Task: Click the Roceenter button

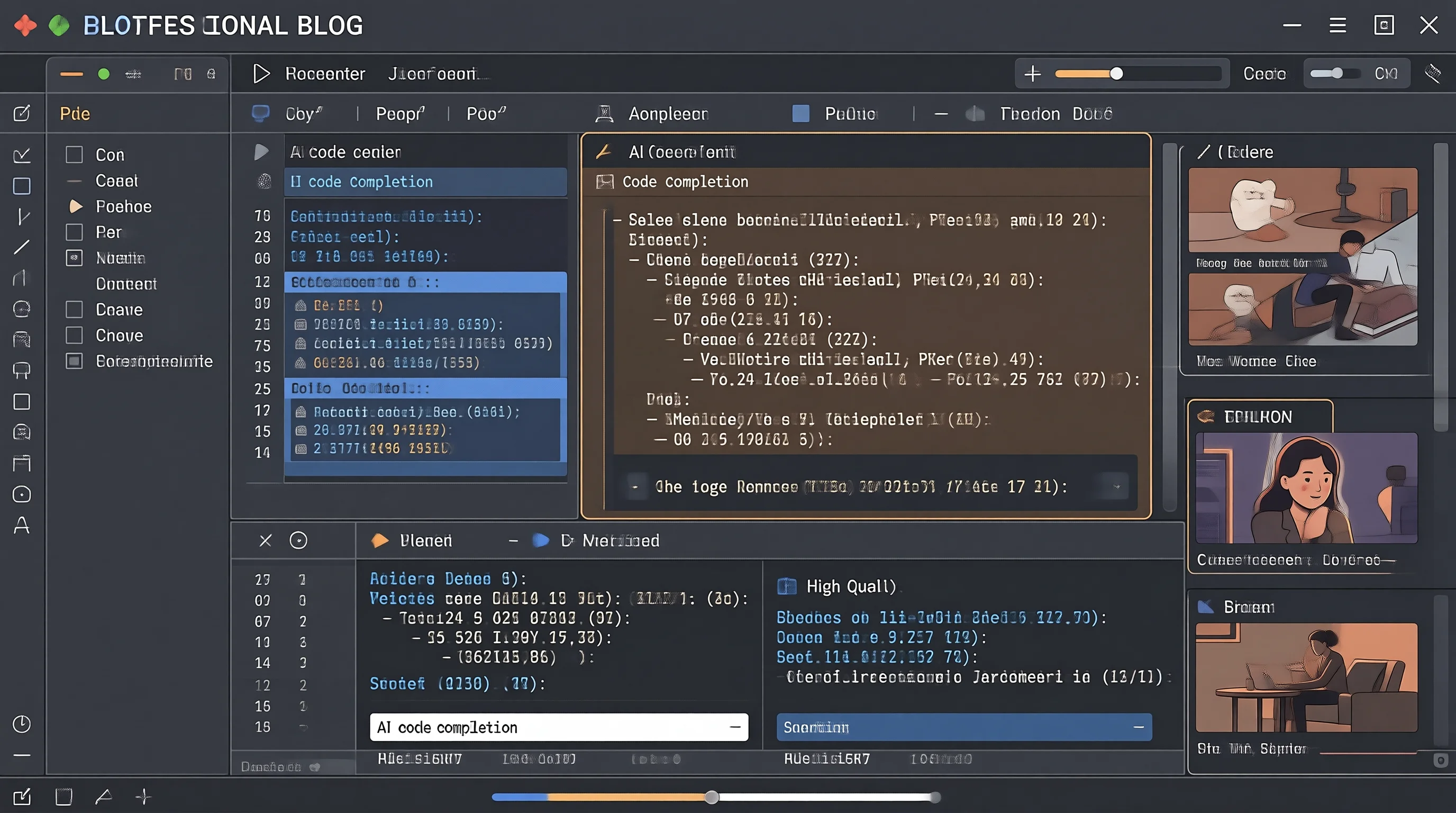Action: (325, 74)
